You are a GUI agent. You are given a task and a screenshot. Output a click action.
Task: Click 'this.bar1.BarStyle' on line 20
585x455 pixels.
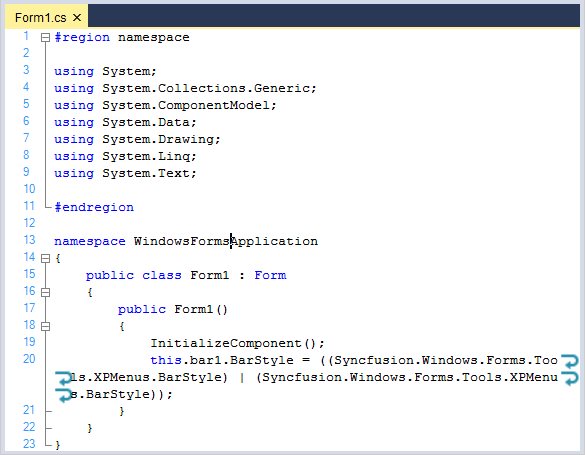222,360
